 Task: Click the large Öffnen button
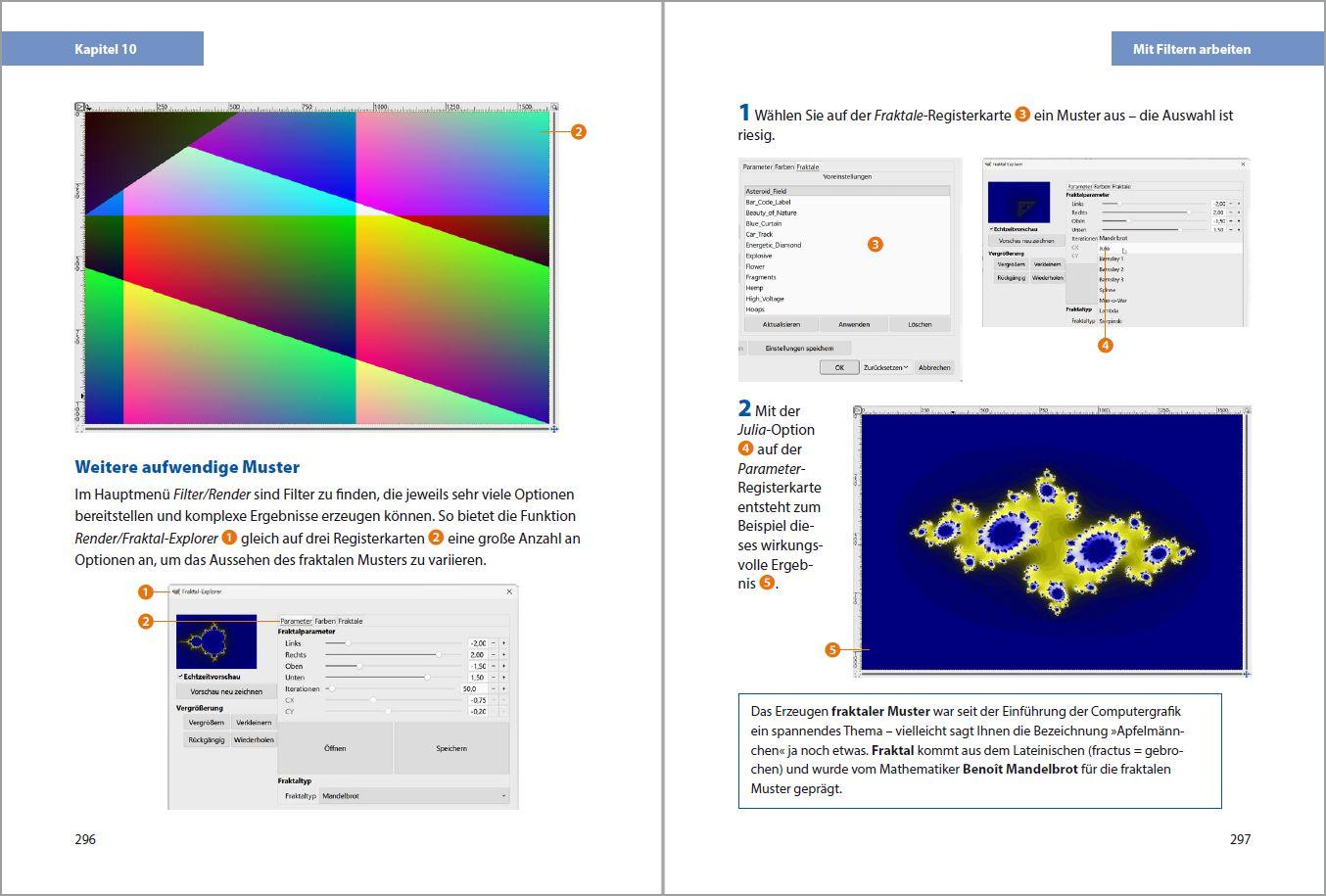pos(335,748)
